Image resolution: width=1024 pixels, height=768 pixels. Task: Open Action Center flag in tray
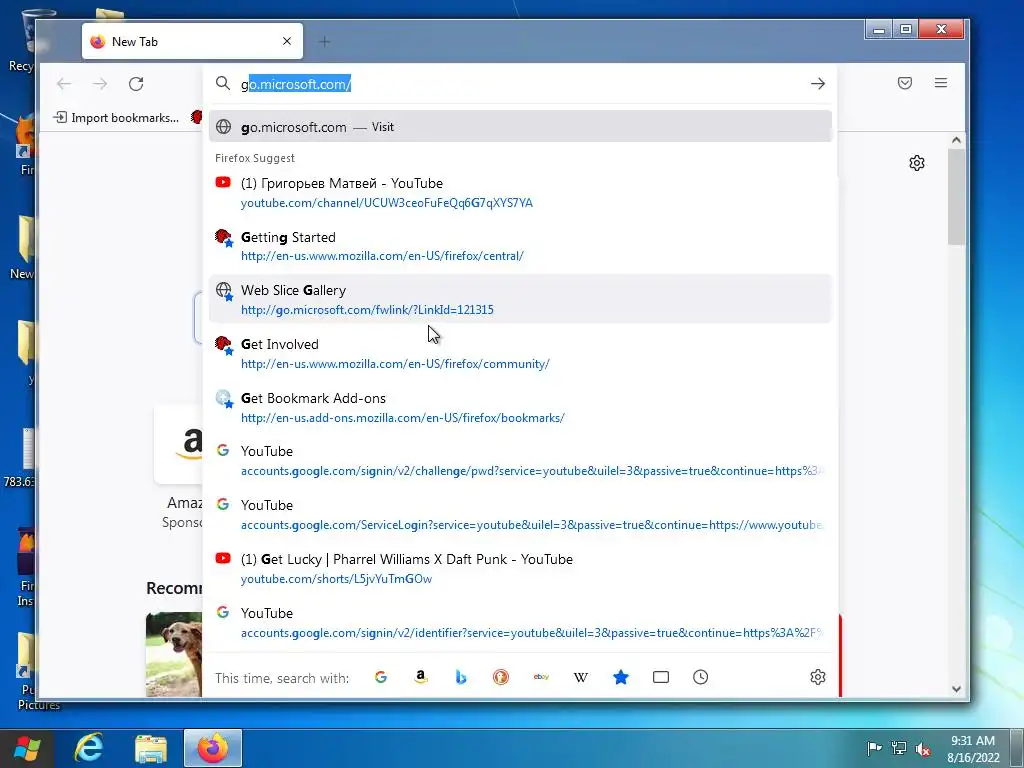pos(874,748)
